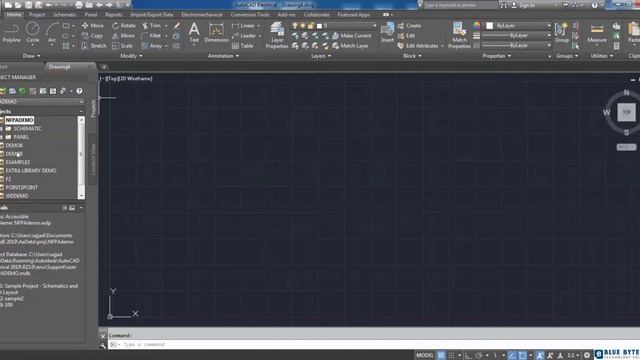Select the Arc drawing tool
Viewport: 640px width, 360px height.
click(x=52, y=33)
